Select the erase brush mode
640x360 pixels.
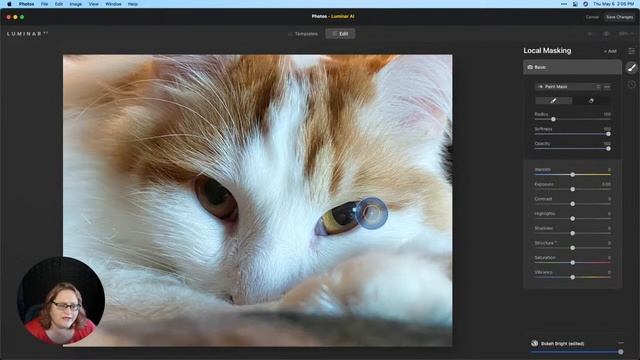[x=591, y=100]
